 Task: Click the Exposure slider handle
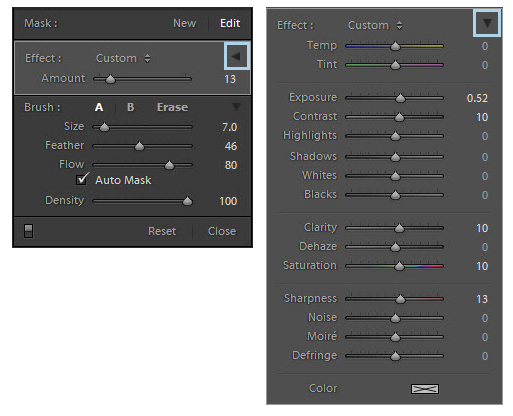400,98
